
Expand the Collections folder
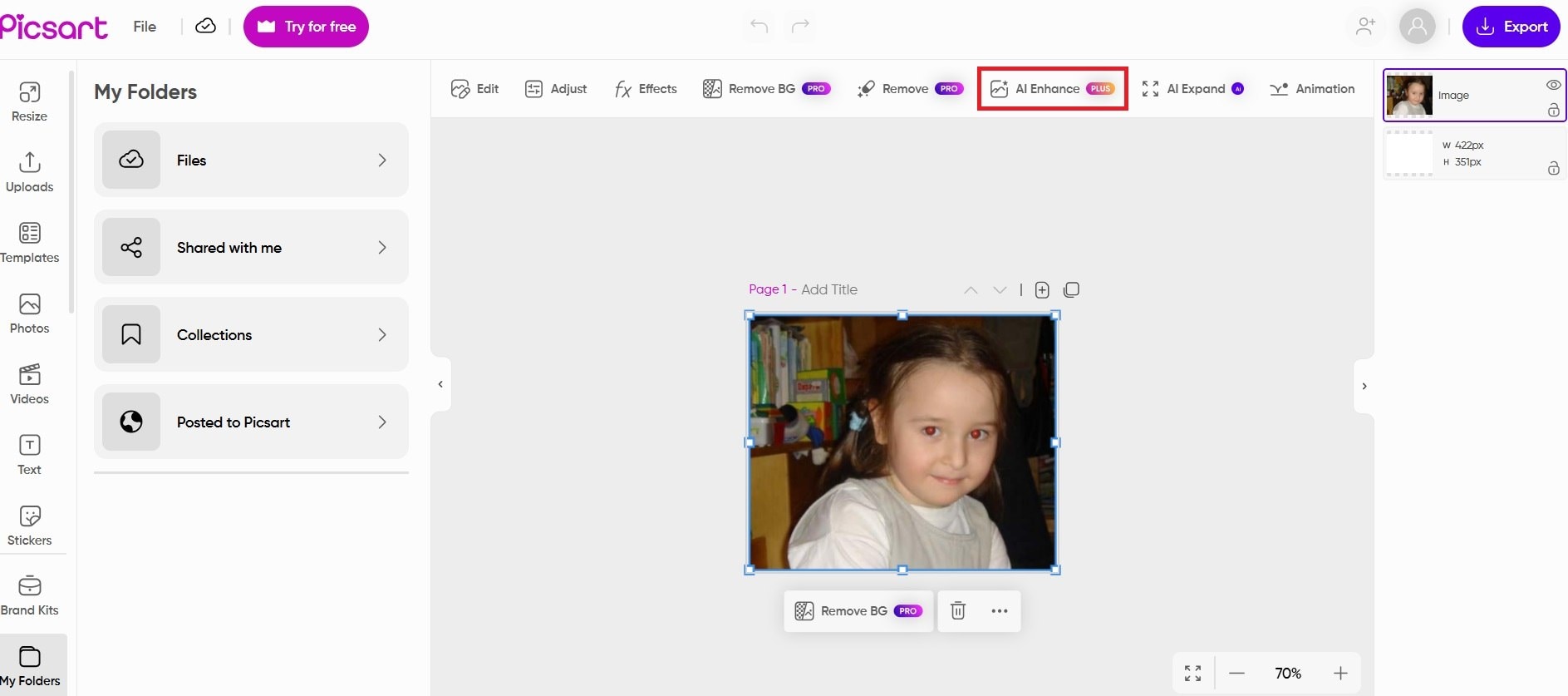pos(251,334)
